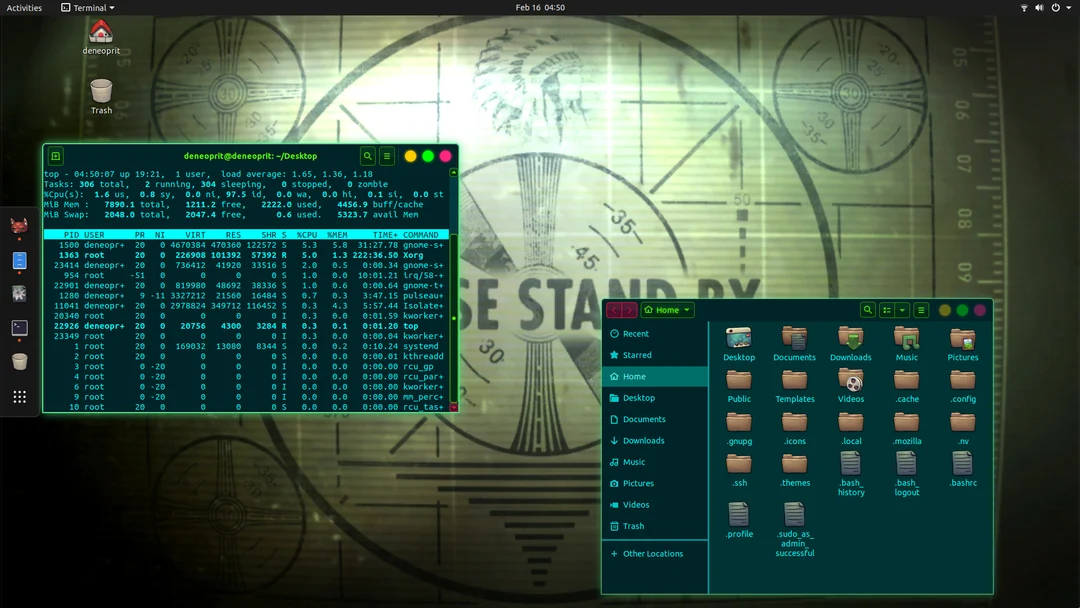The height and width of the screenshot is (608, 1080).
Task: Open a new tab in the terminal
Action: pos(55,156)
